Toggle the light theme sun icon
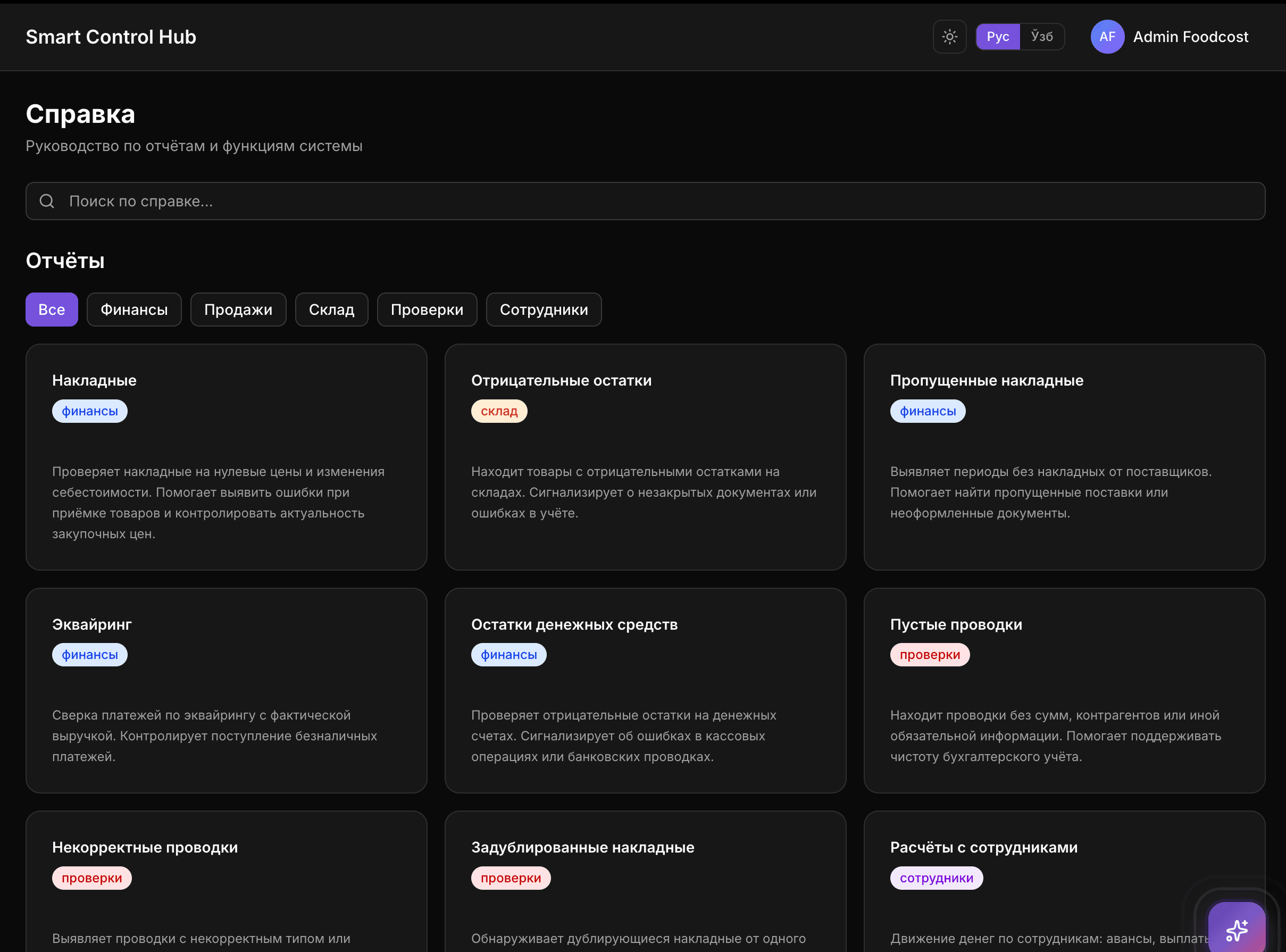Screen dimensions: 1286x952 [x=949, y=37]
